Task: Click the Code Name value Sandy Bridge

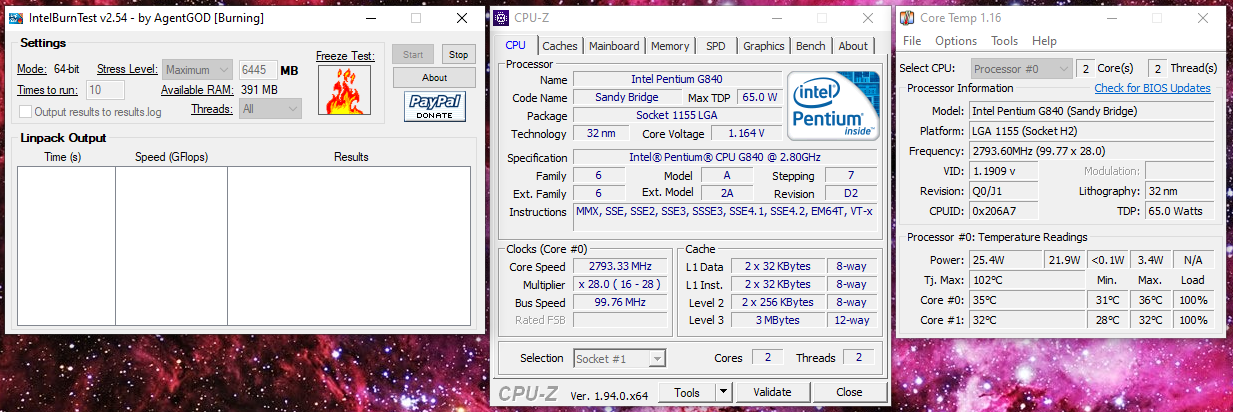Action: pyautogui.click(x=626, y=97)
